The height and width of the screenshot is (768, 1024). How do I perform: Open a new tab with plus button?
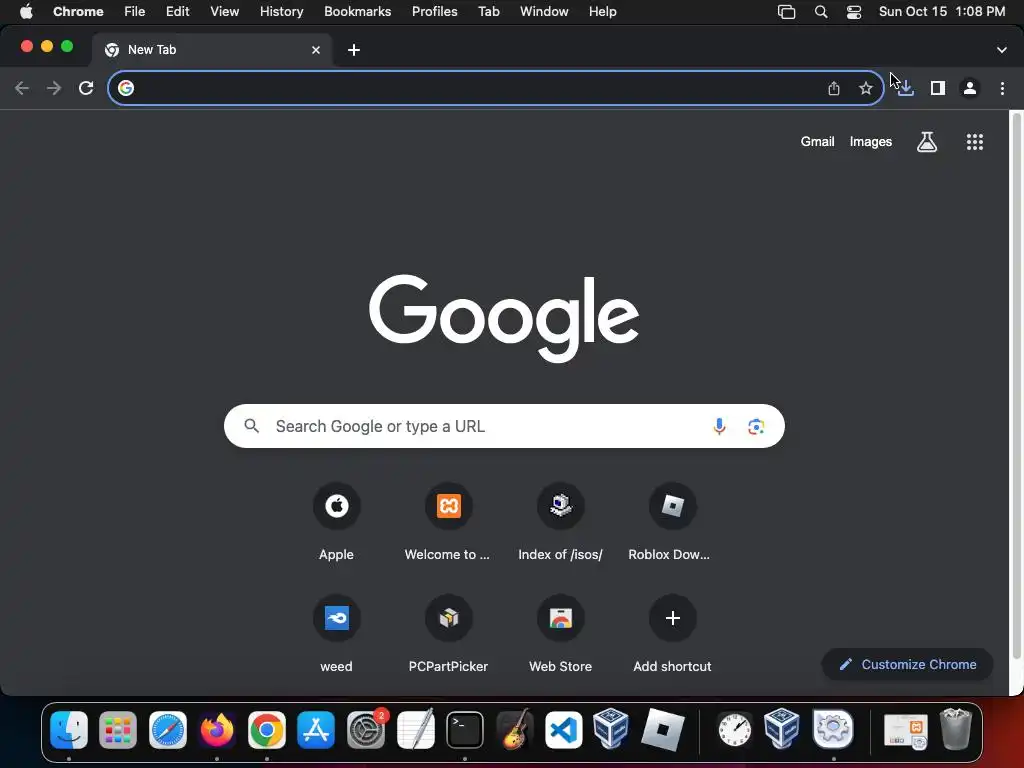click(x=354, y=50)
